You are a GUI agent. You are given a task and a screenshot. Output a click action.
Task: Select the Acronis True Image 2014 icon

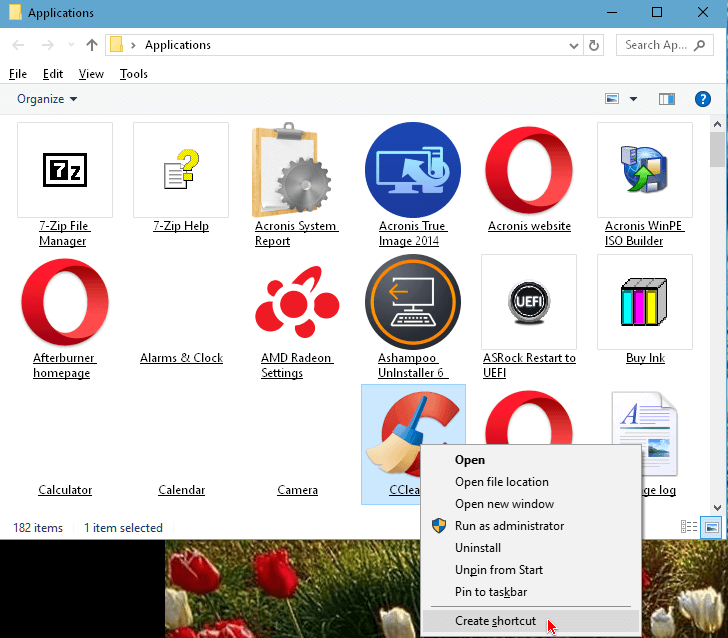click(x=413, y=170)
